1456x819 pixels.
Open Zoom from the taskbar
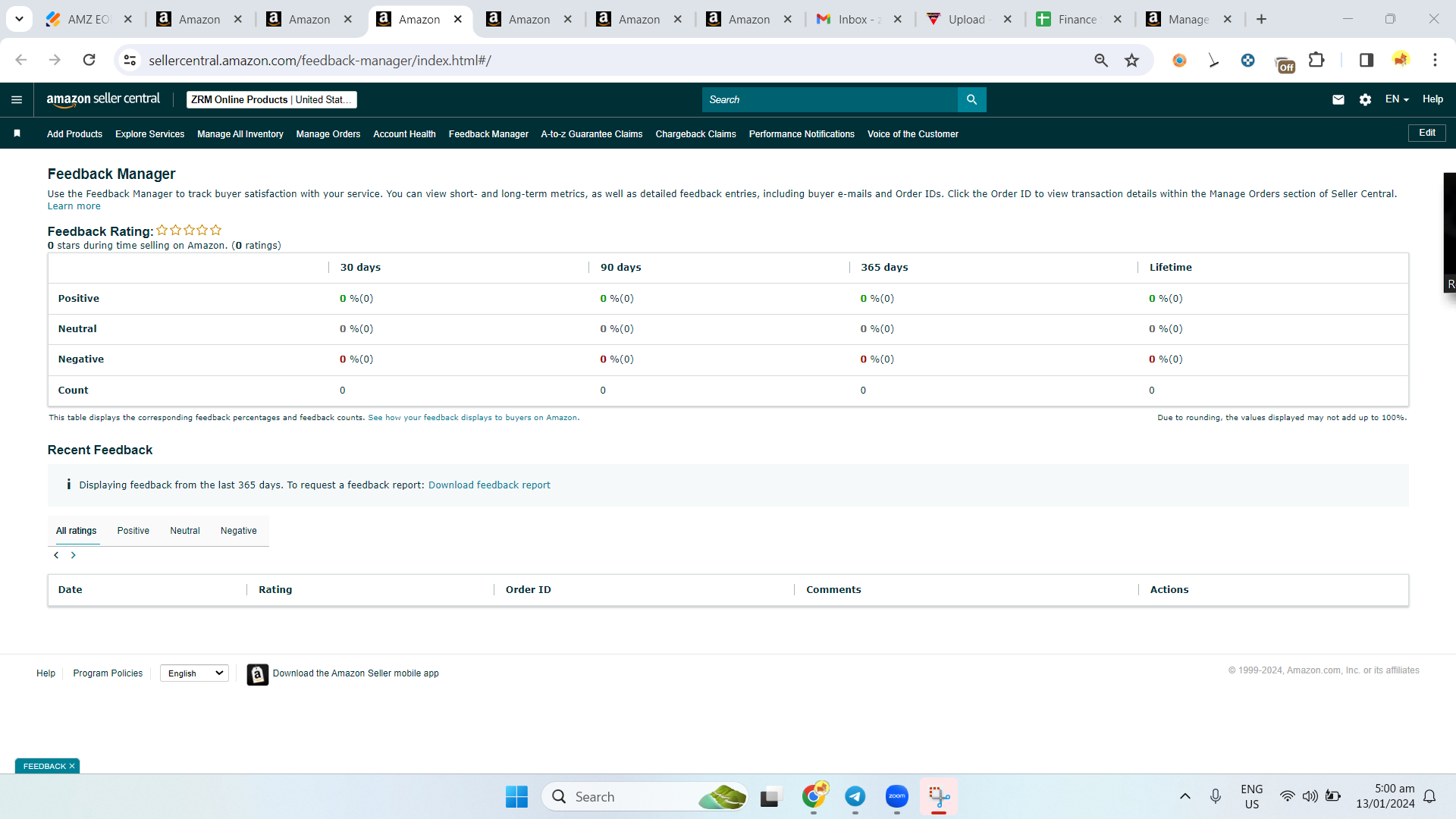click(897, 796)
